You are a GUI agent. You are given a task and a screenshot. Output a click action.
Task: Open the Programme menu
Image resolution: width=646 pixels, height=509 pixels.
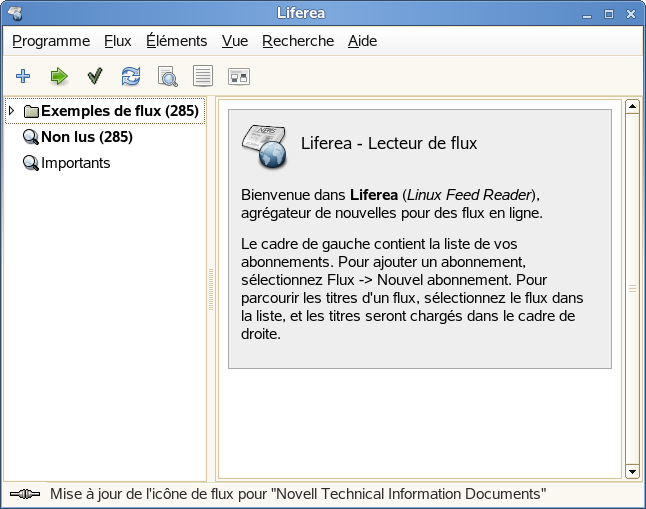51,41
